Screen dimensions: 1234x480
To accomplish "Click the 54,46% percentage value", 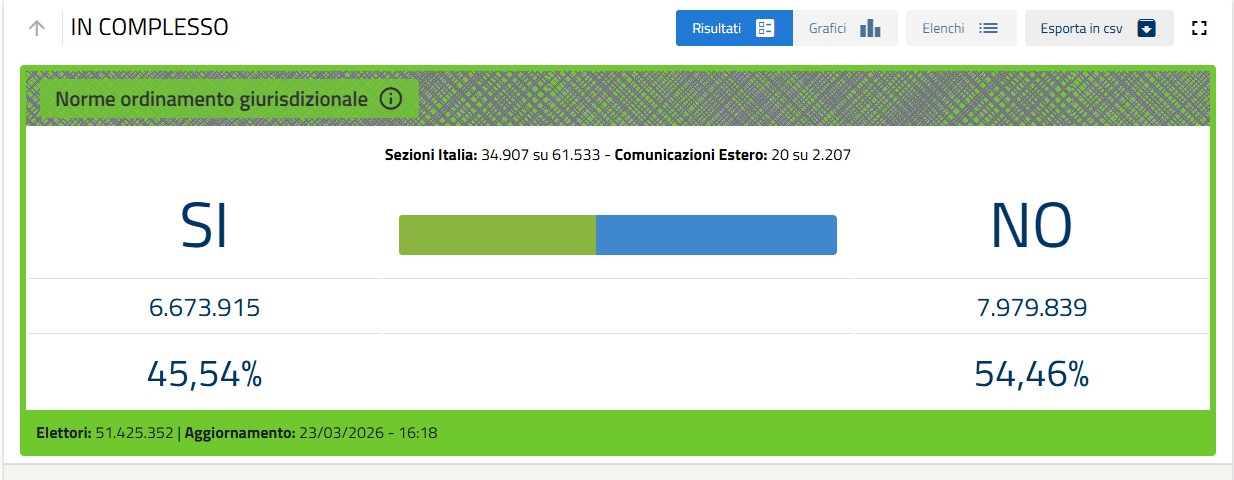I will (1031, 373).
